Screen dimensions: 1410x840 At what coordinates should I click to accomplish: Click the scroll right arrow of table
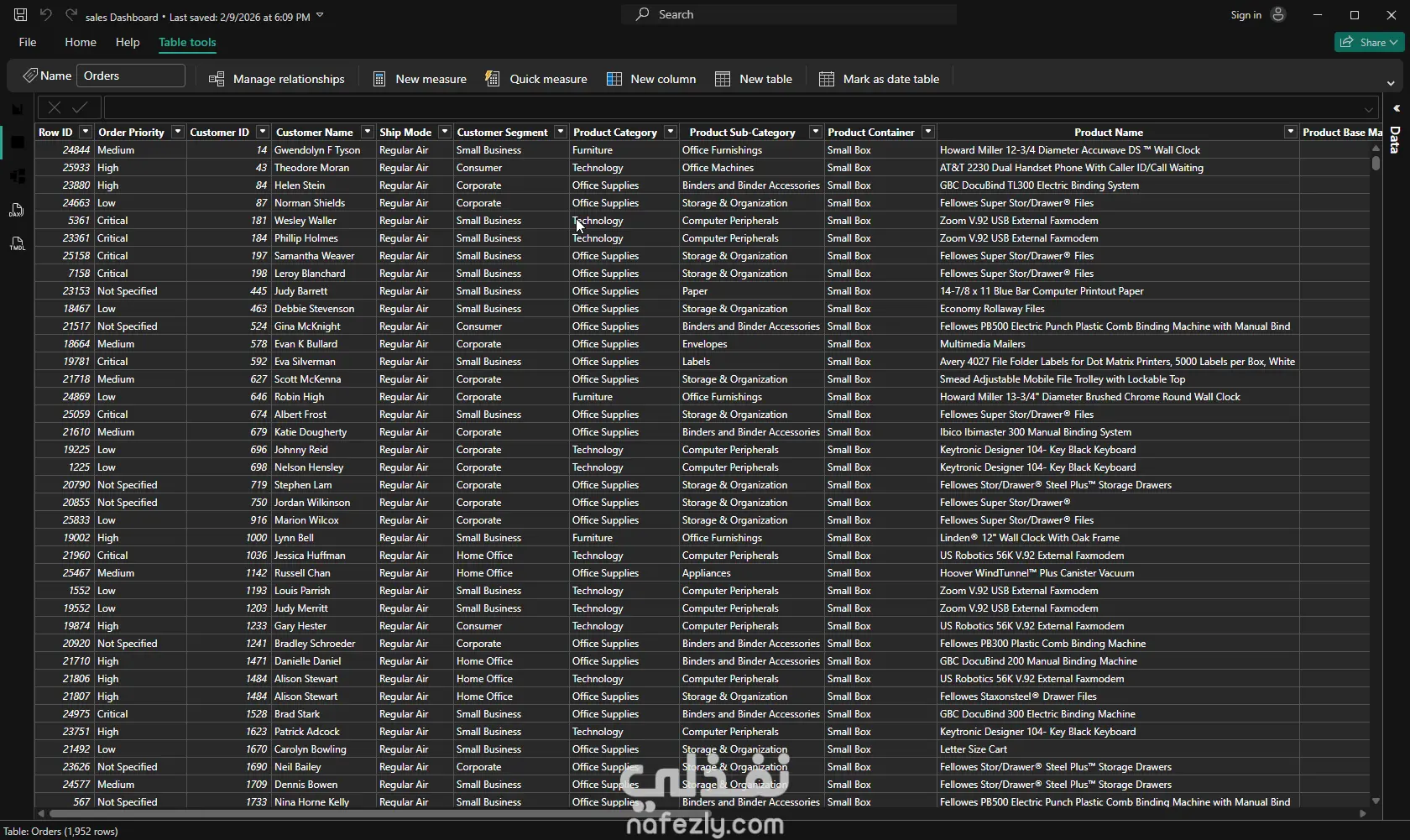point(1362,813)
